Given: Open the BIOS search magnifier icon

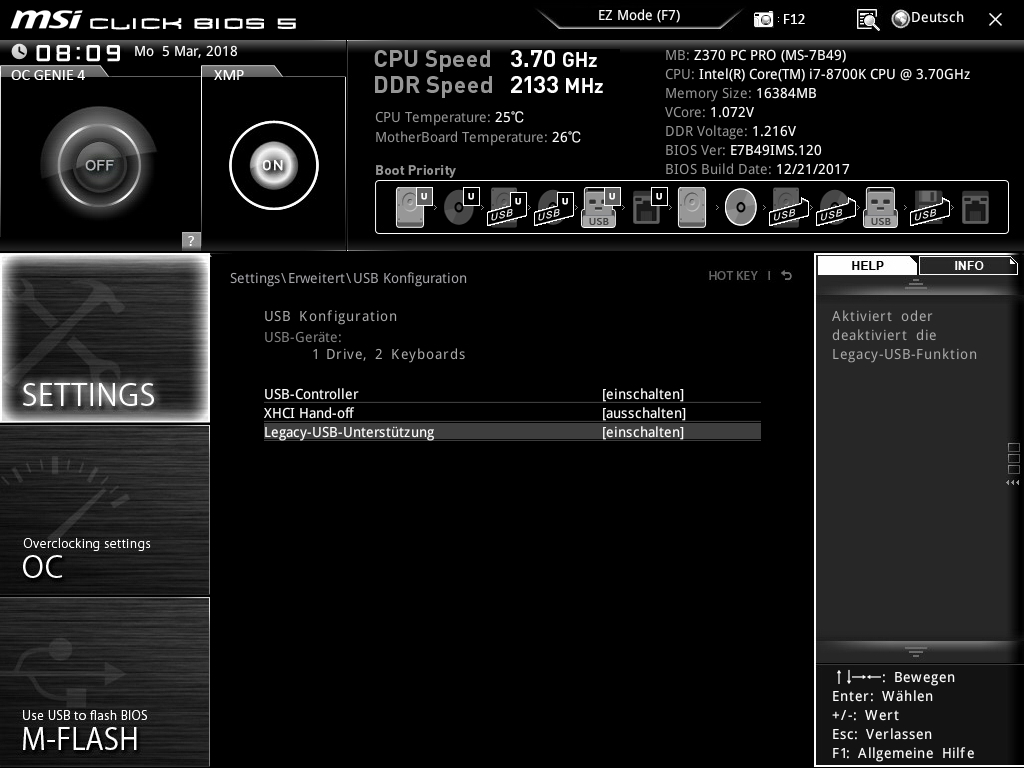Looking at the screenshot, I should point(868,20).
